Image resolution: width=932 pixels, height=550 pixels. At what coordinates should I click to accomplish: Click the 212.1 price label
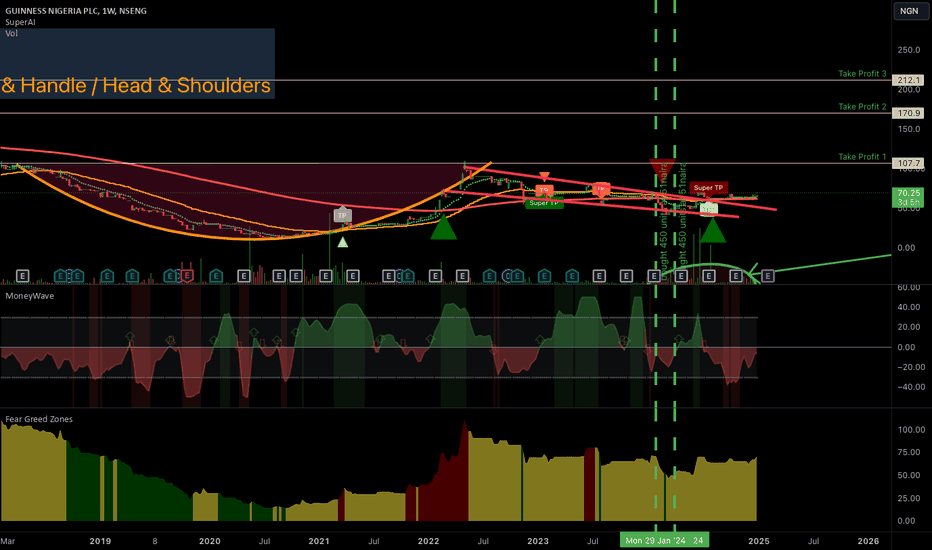[908, 80]
